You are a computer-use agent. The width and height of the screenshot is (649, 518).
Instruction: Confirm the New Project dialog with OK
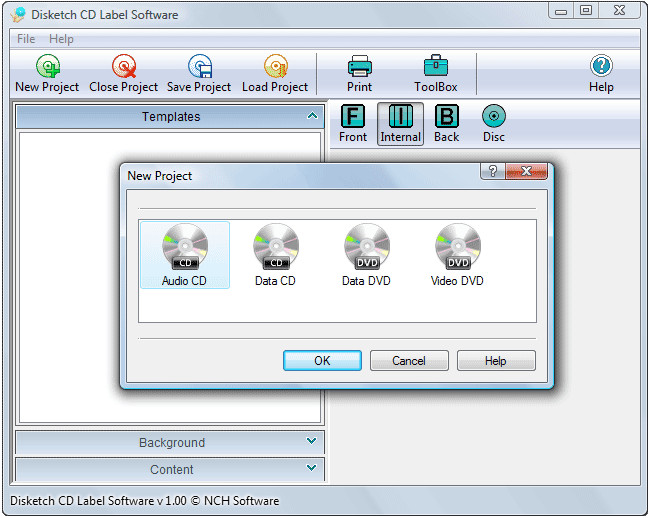click(322, 361)
